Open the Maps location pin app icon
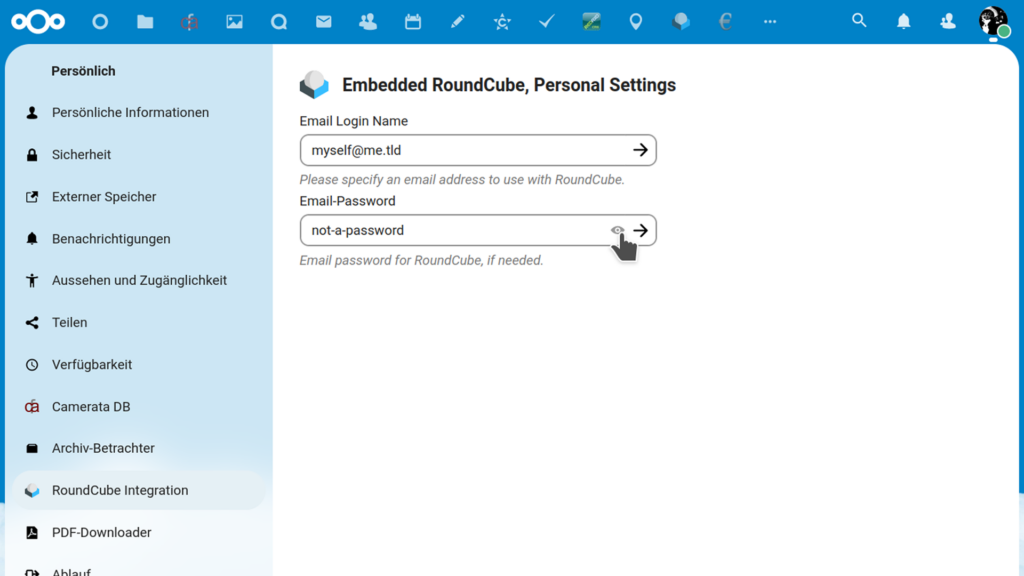Image resolution: width=1024 pixels, height=576 pixels. pyautogui.click(x=635, y=20)
